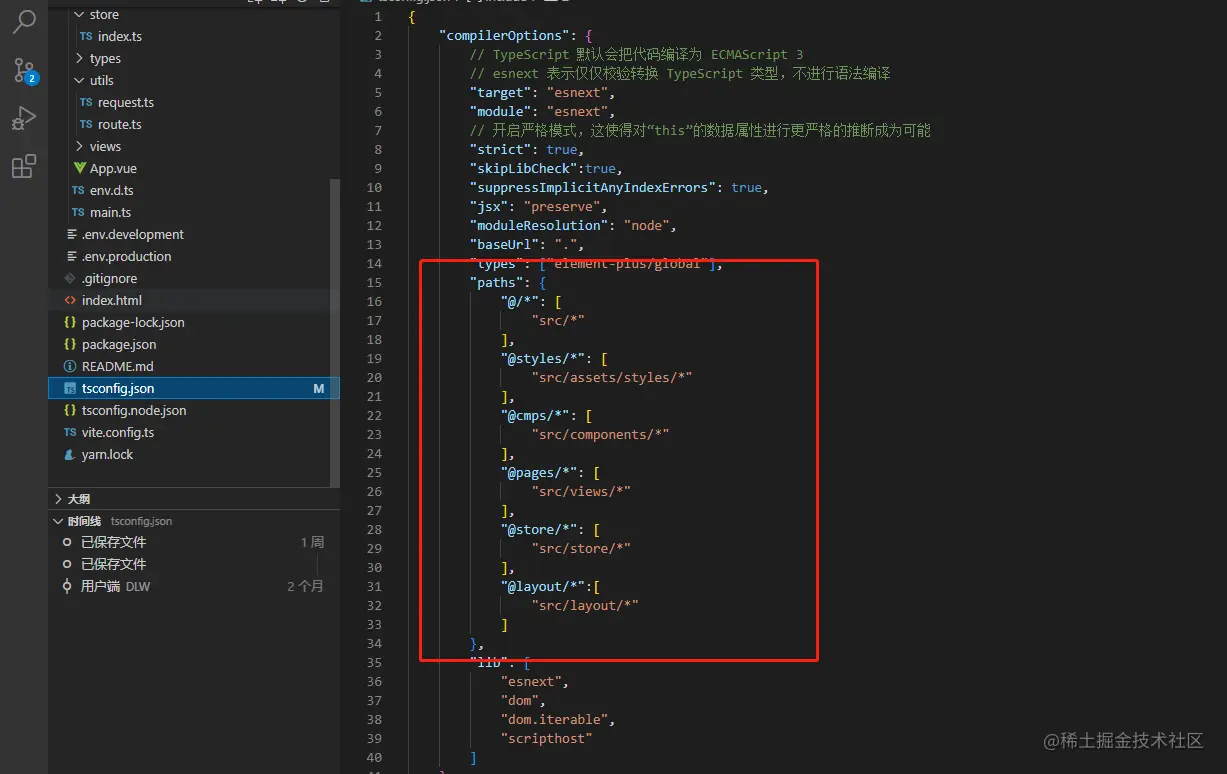The height and width of the screenshot is (774, 1227).
Task: Place cursor on "target" key
Action: [500, 92]
